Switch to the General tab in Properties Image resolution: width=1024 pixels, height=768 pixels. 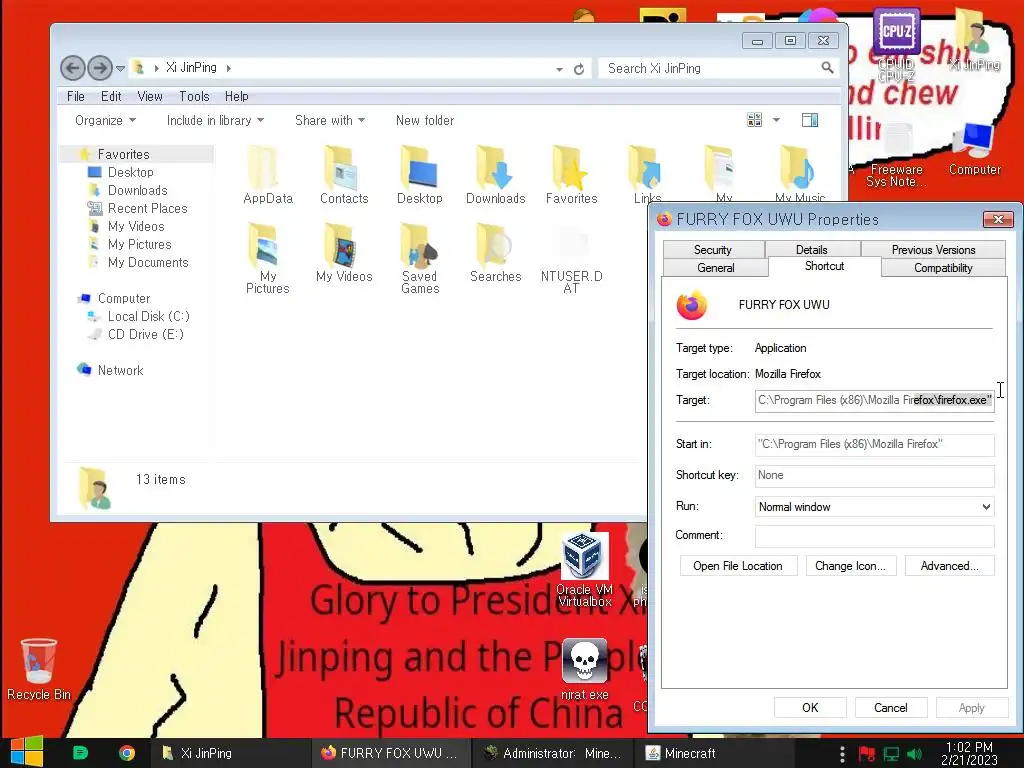pos(716,268)
